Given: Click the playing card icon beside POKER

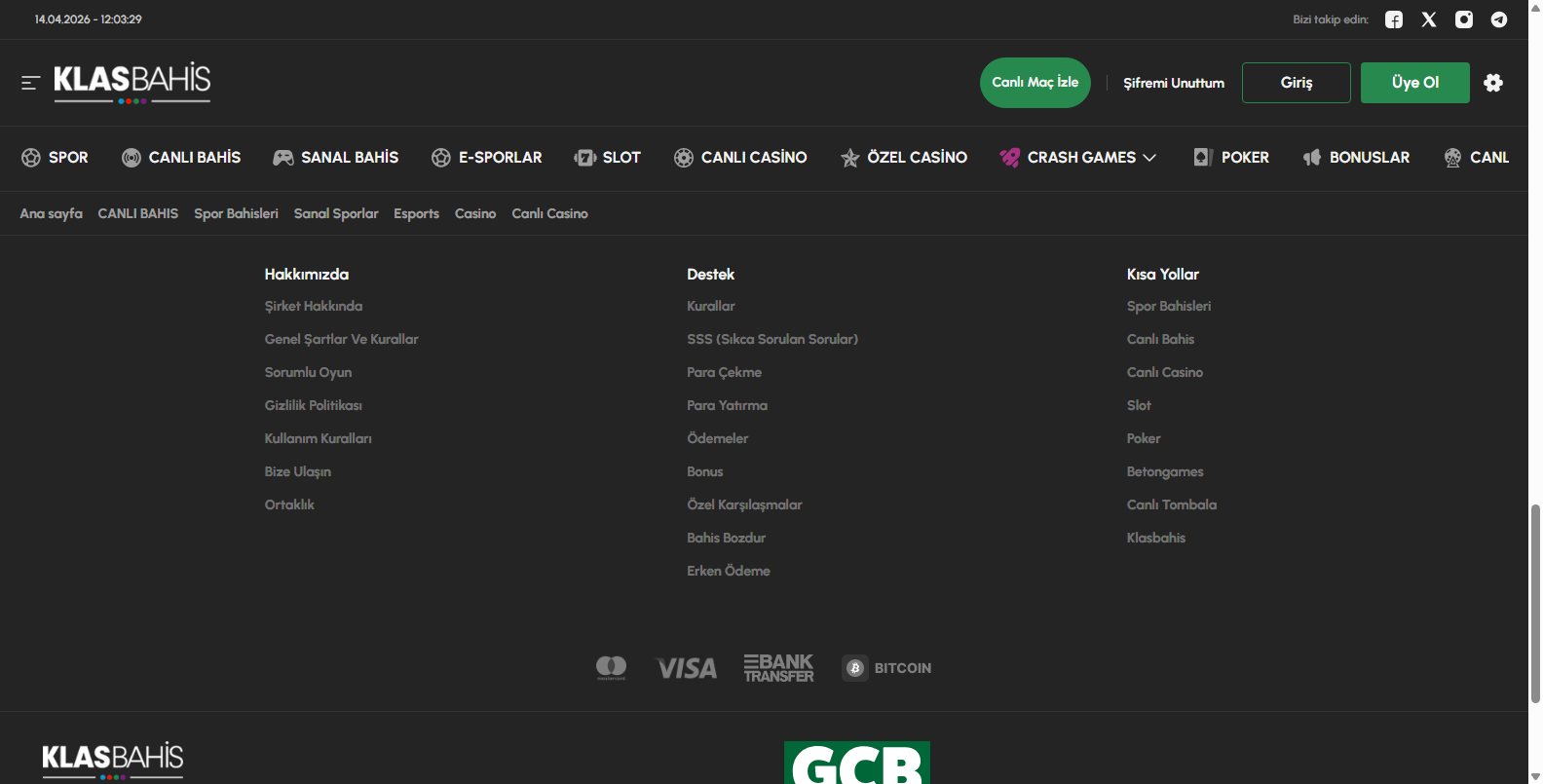Looking at the screenshot, I should 1203,158.
